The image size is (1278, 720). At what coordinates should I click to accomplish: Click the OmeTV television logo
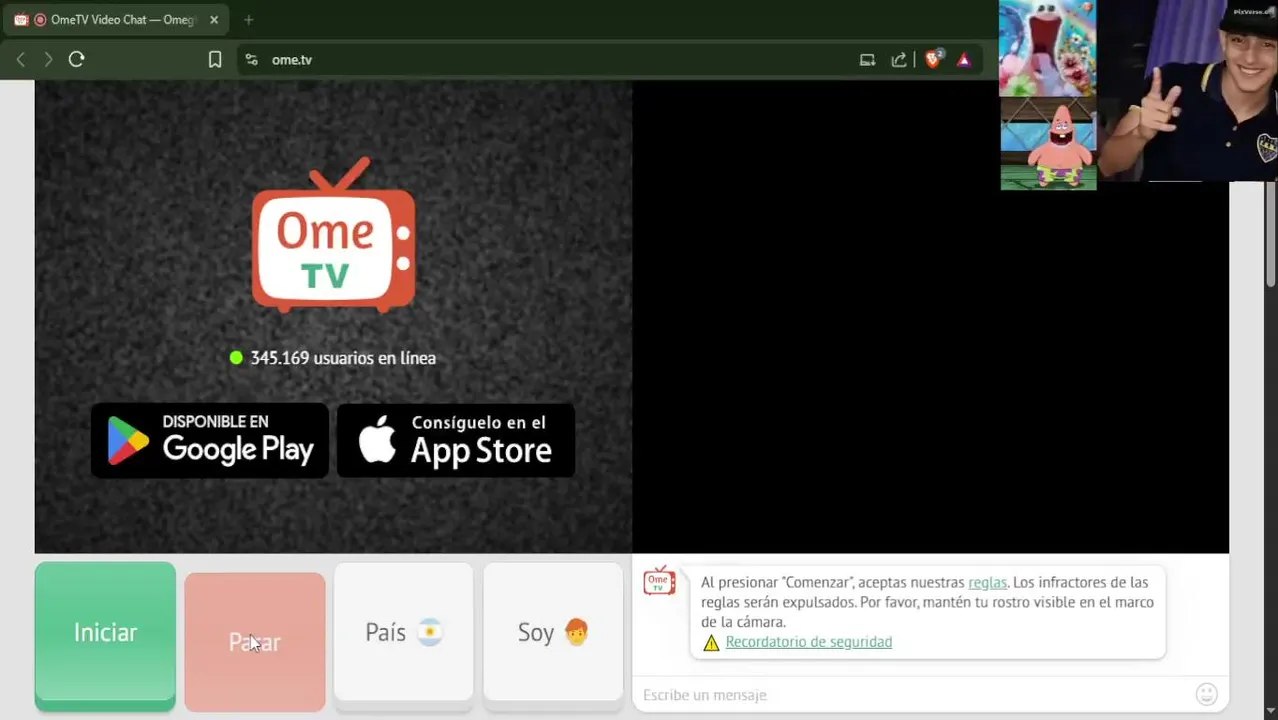pyautogui.click(x=333, y=235)
